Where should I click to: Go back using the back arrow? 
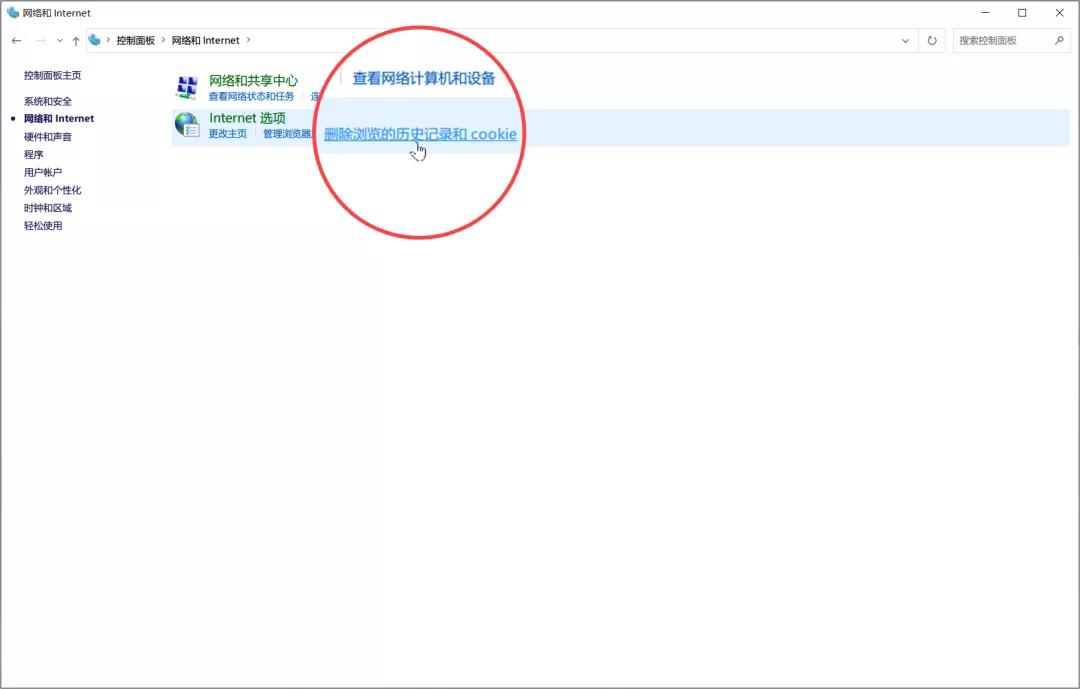tap(17, 41)
